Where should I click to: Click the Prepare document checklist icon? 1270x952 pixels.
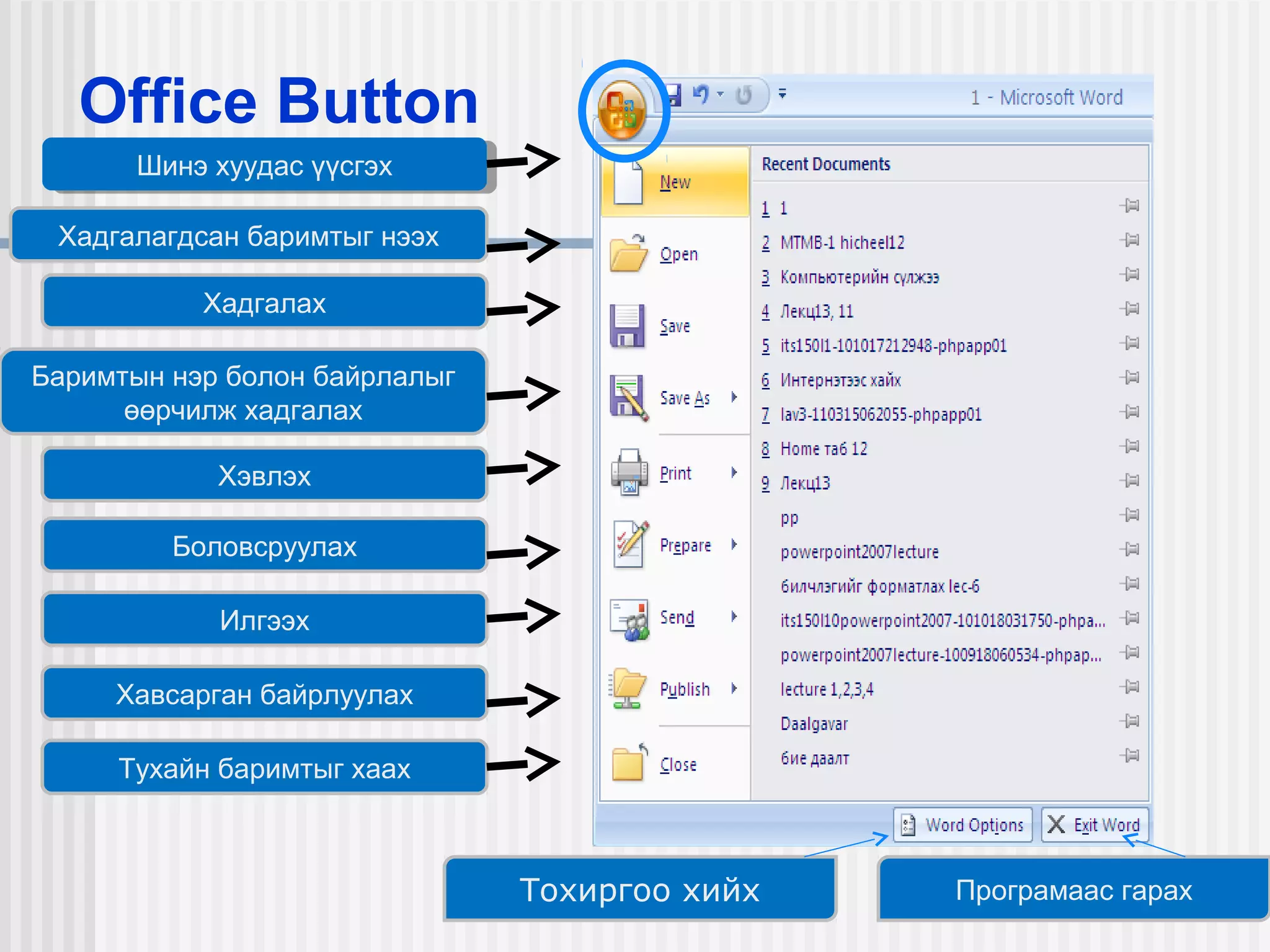[x=631, y=544]
